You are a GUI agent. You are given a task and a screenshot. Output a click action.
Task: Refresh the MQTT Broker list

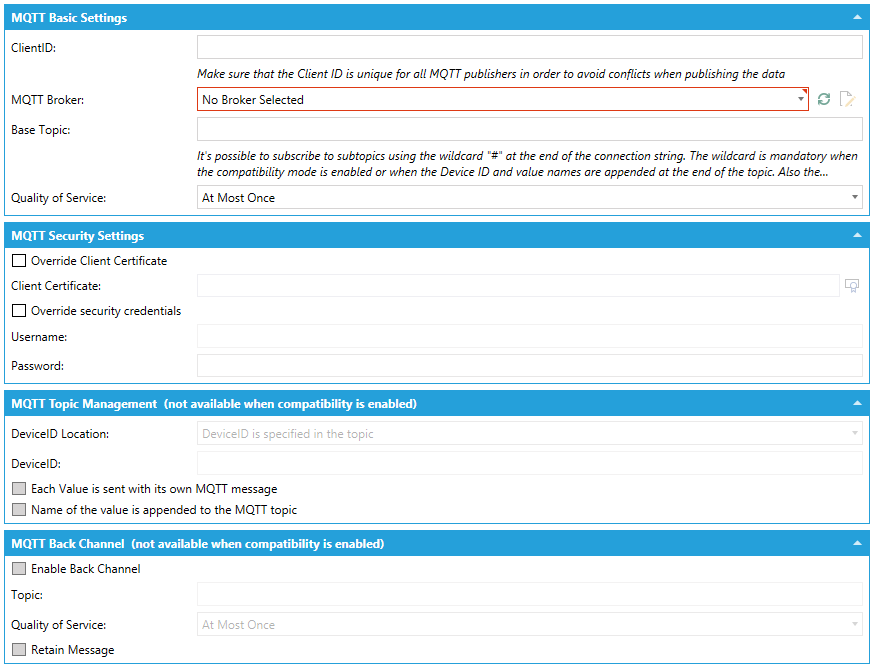click(824, 99)
